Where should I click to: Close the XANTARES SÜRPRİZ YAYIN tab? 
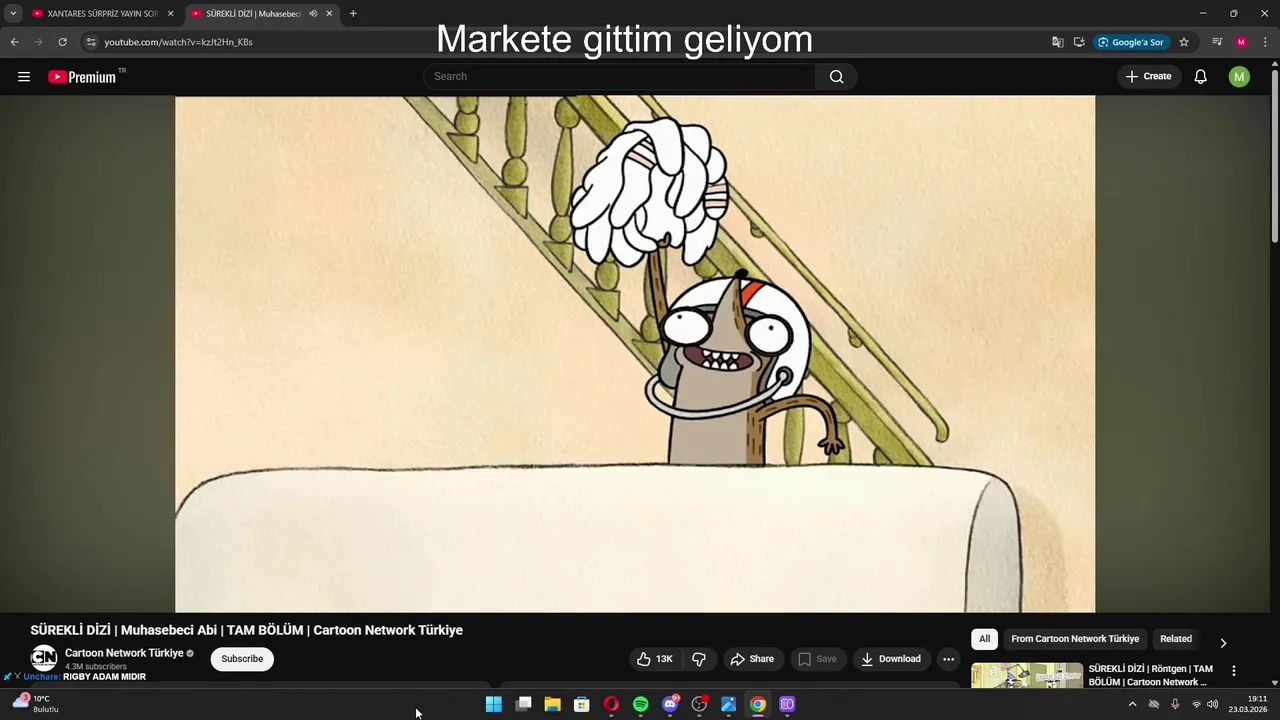170,14
